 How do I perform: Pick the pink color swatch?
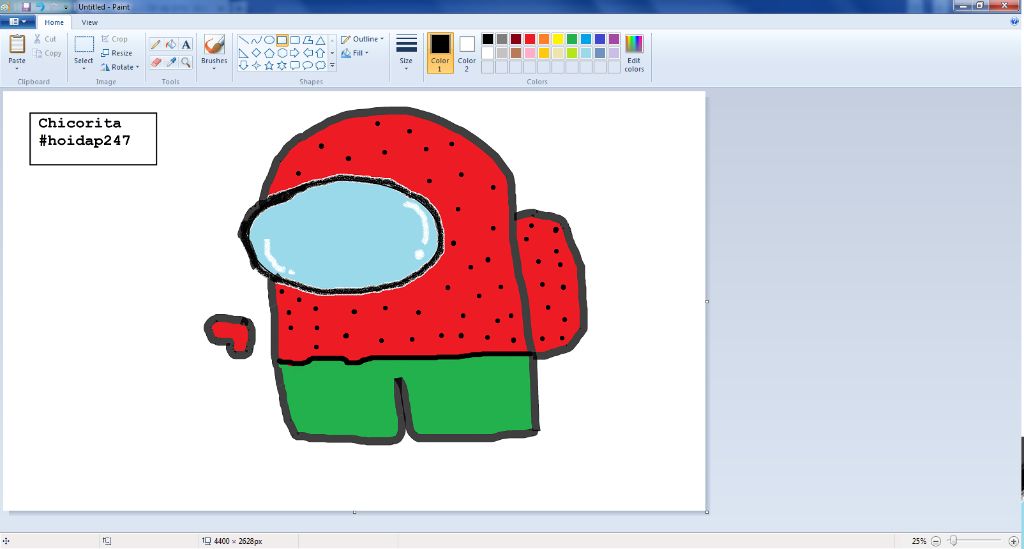[530, 53]
